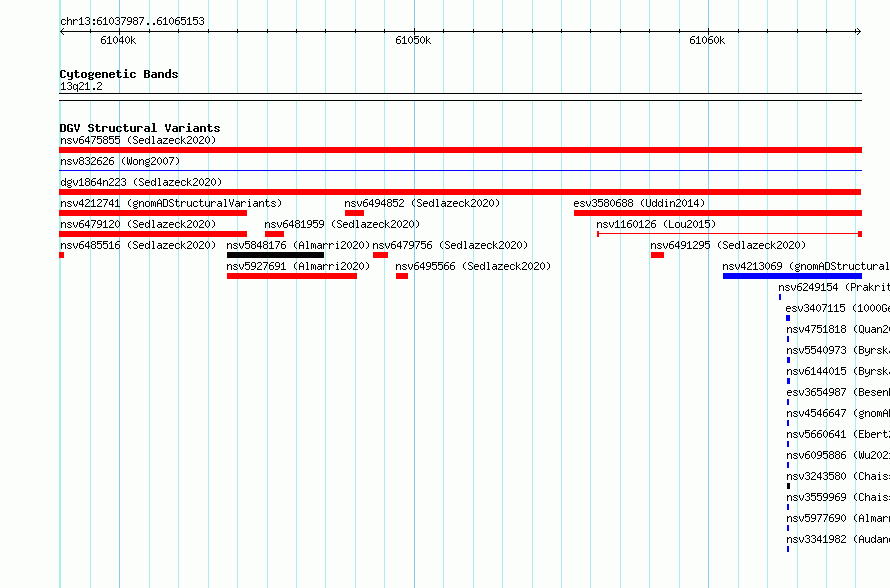The height and width of the screenshot is (588, 890).
Task: Click the red bar under nsv6479120
Action: click(x=153, y=234)
